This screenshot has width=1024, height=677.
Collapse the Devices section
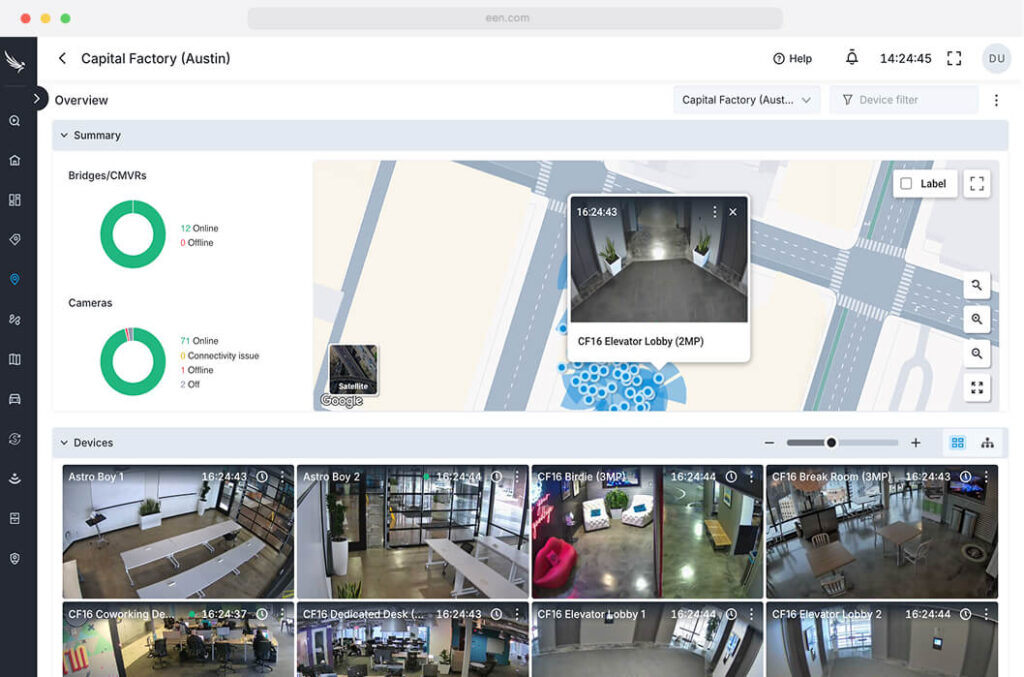click(64, 443)
